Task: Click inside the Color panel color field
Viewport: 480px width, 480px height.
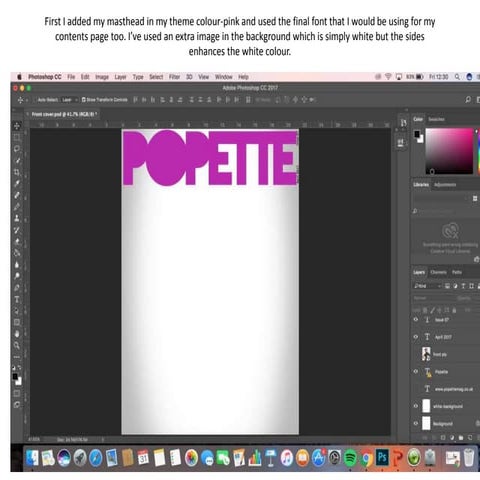Action: click(449, 151)
